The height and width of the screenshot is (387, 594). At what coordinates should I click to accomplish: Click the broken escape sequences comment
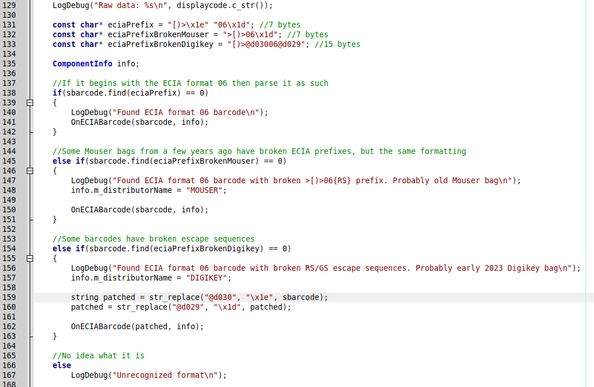tap(153, 239)
